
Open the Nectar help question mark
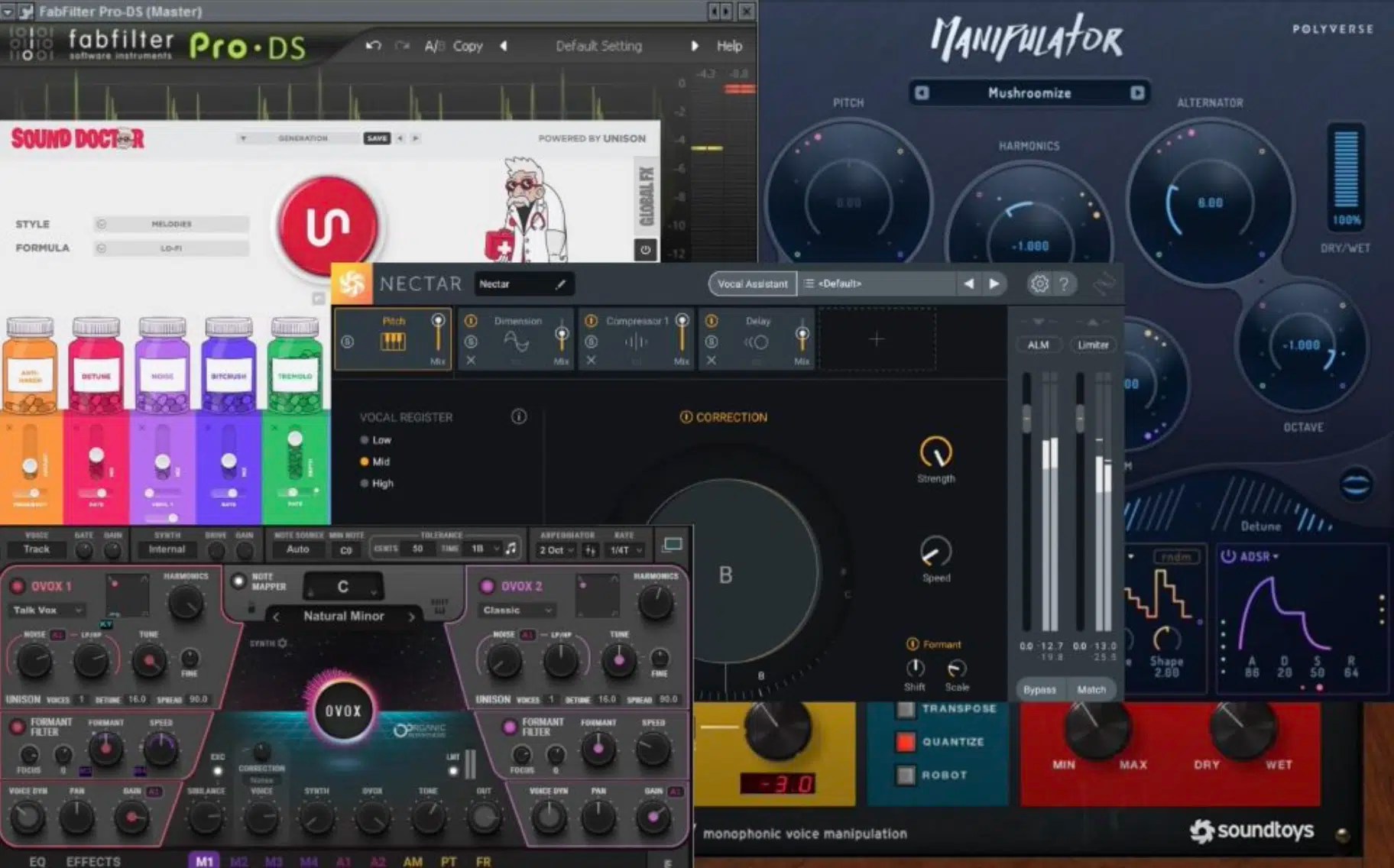pyautogui.click(x=1064, y=283)
